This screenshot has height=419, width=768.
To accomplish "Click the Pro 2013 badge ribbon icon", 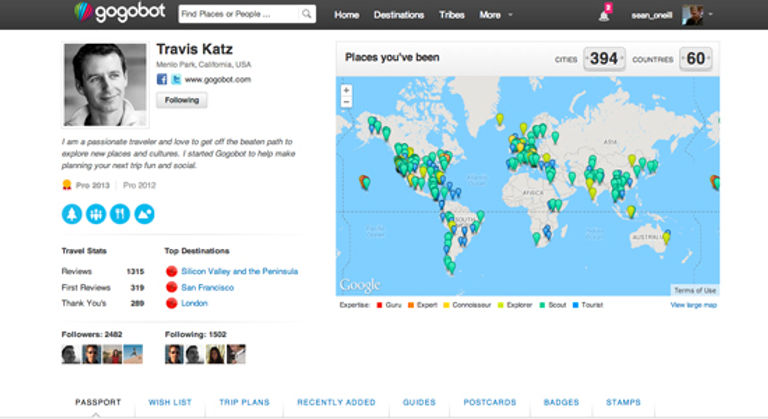I will 67,185.
